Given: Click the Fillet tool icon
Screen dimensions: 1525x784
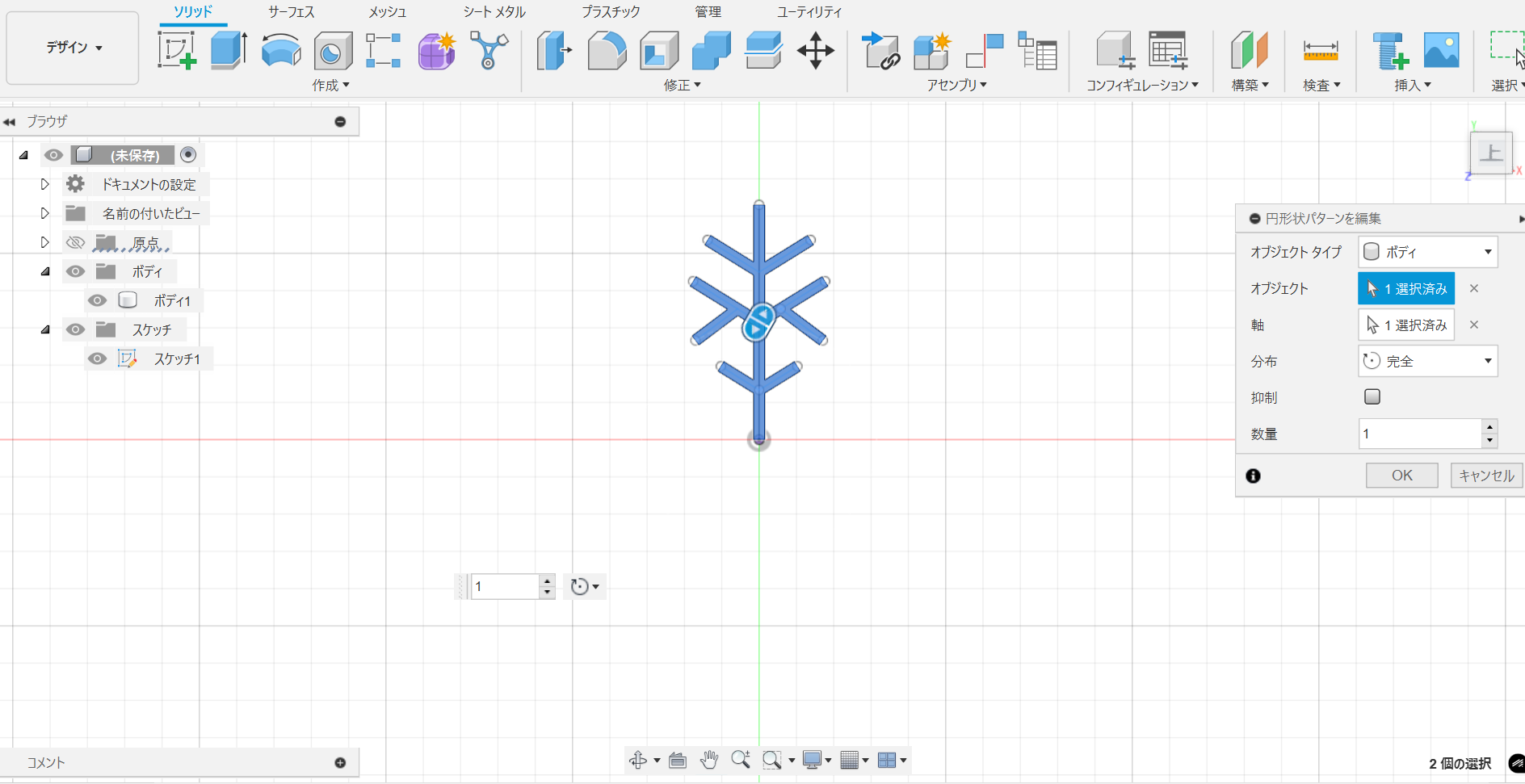Looking at the screenshot, I should click(607, 50).
